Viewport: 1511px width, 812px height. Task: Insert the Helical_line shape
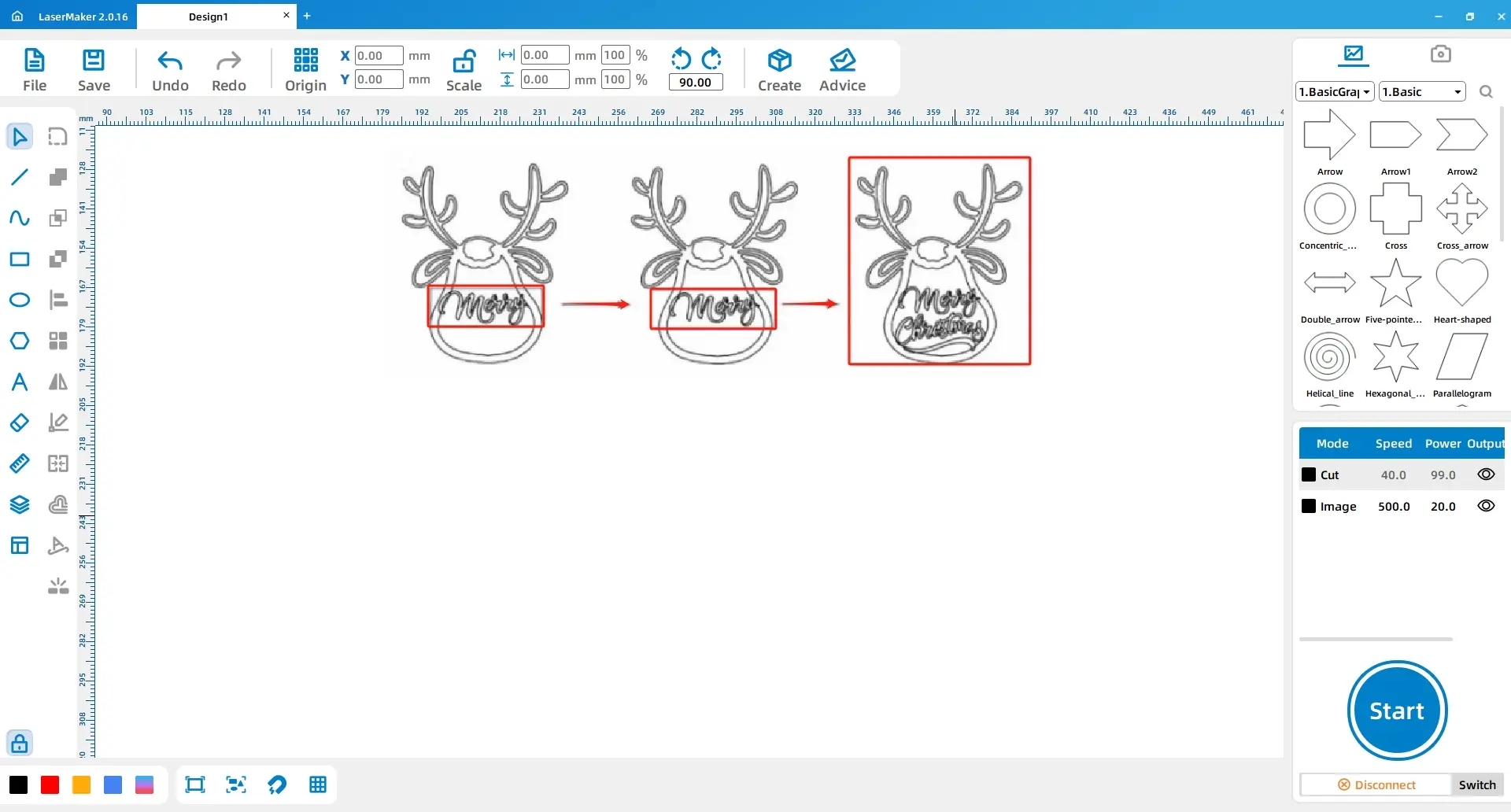coord(1329,365)
